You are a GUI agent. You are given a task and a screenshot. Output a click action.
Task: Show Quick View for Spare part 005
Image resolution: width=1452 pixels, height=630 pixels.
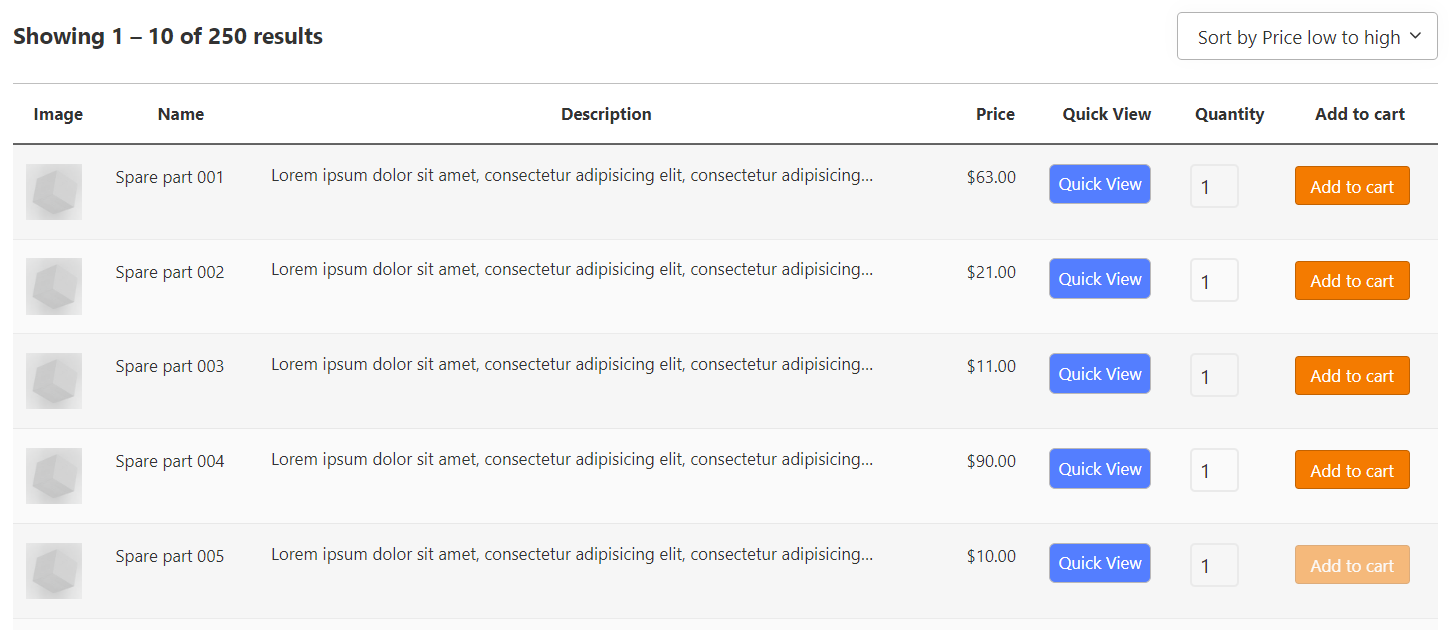click(x=1099, y=563)
